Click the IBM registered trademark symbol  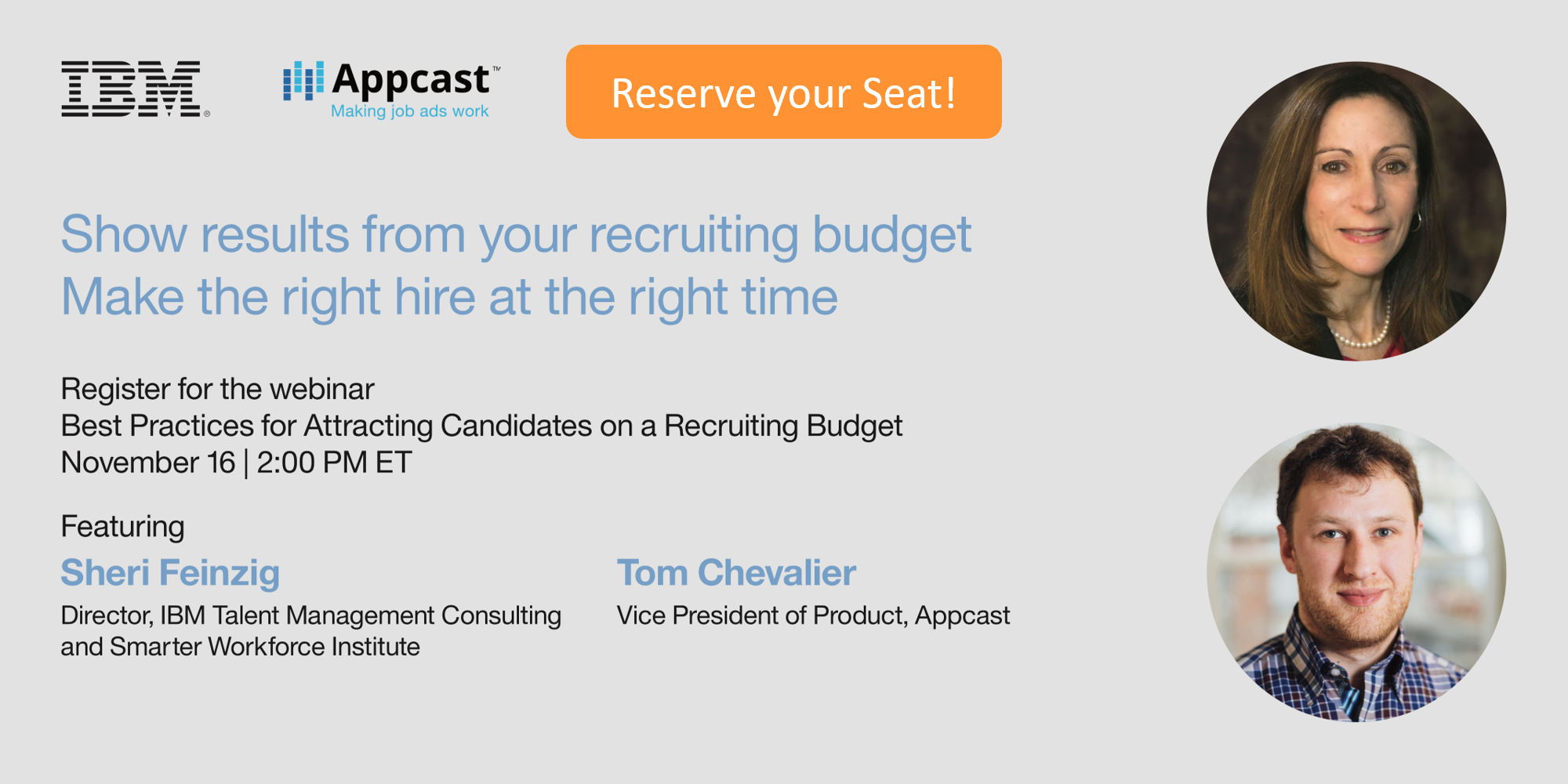(x=207, y=114)
